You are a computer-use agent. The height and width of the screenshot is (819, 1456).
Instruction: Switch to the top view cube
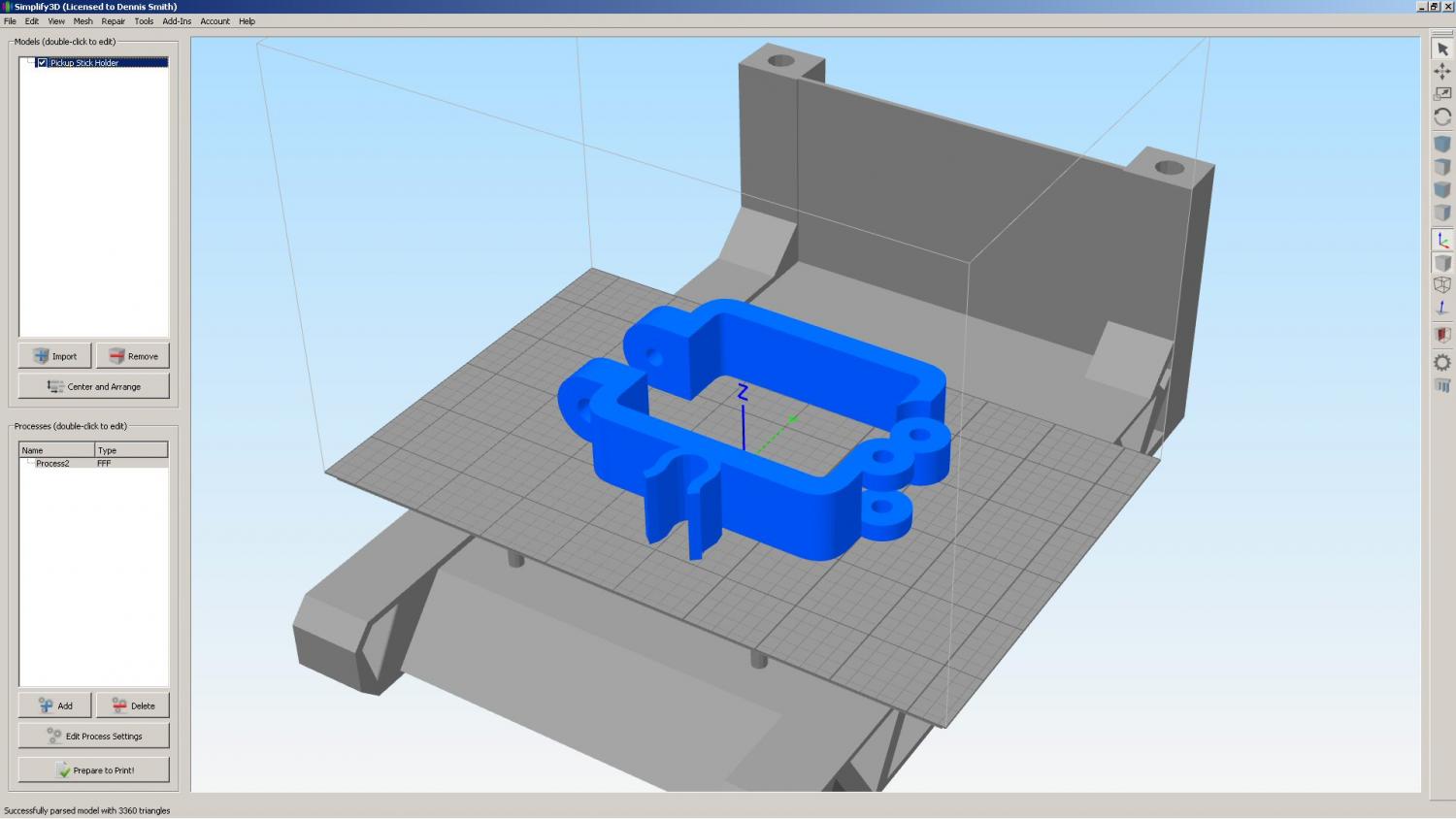1442,167
